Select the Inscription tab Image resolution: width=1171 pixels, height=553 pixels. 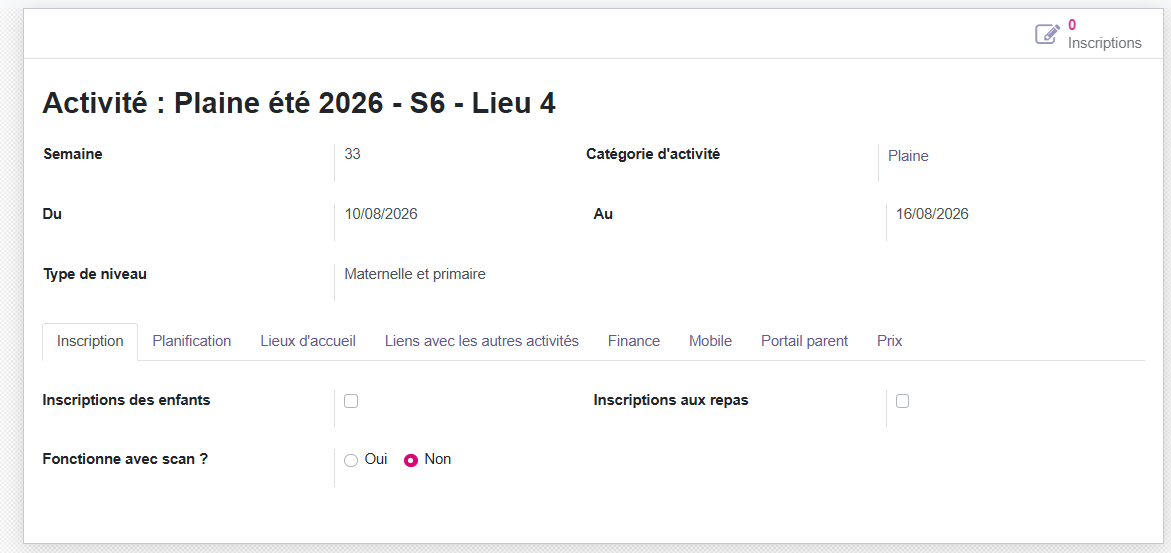90,342
